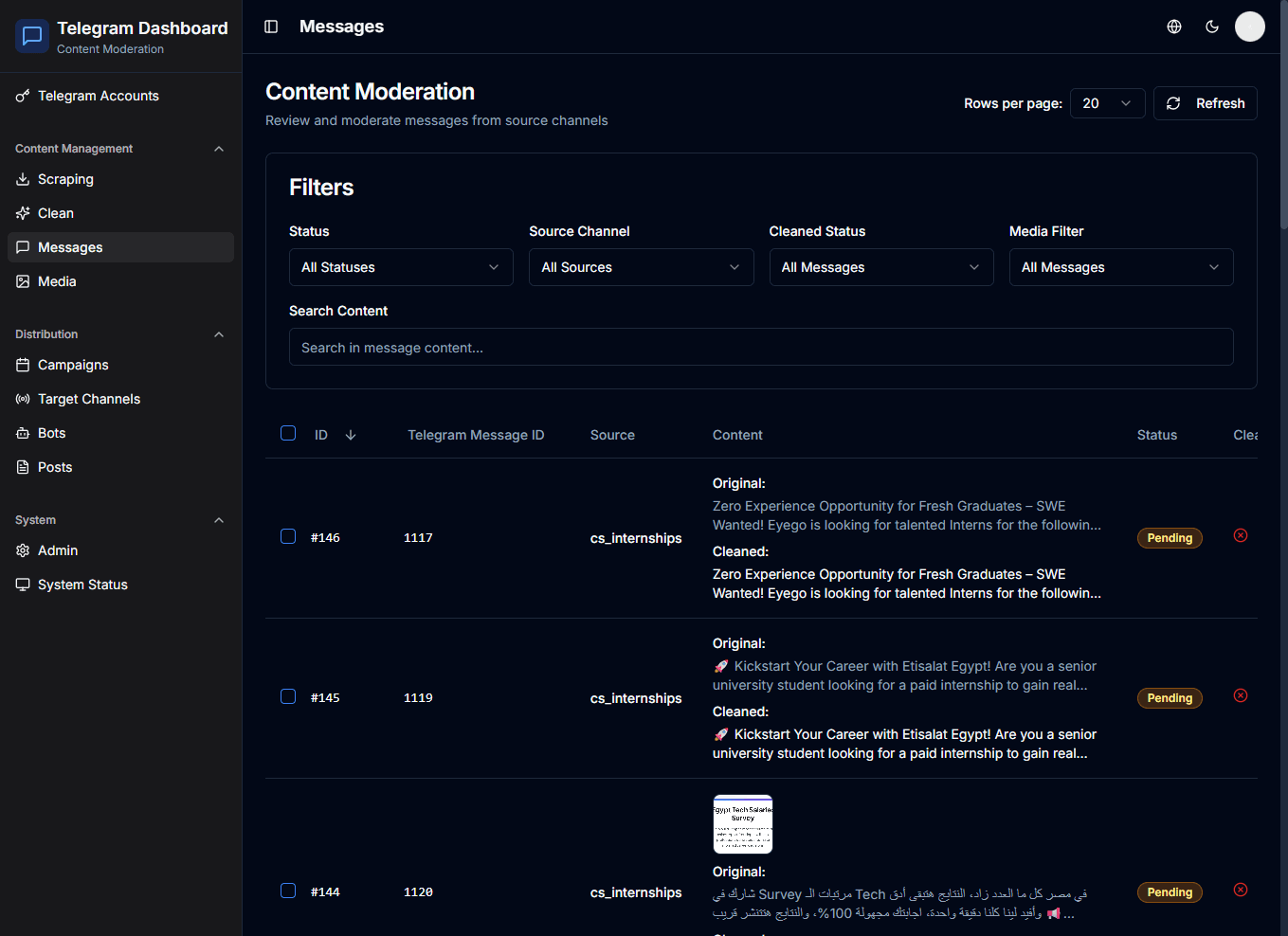The height and width of the screenshot is (936, 1288).
Task: Click the Scraping download icon
Action: pos(23,179)
